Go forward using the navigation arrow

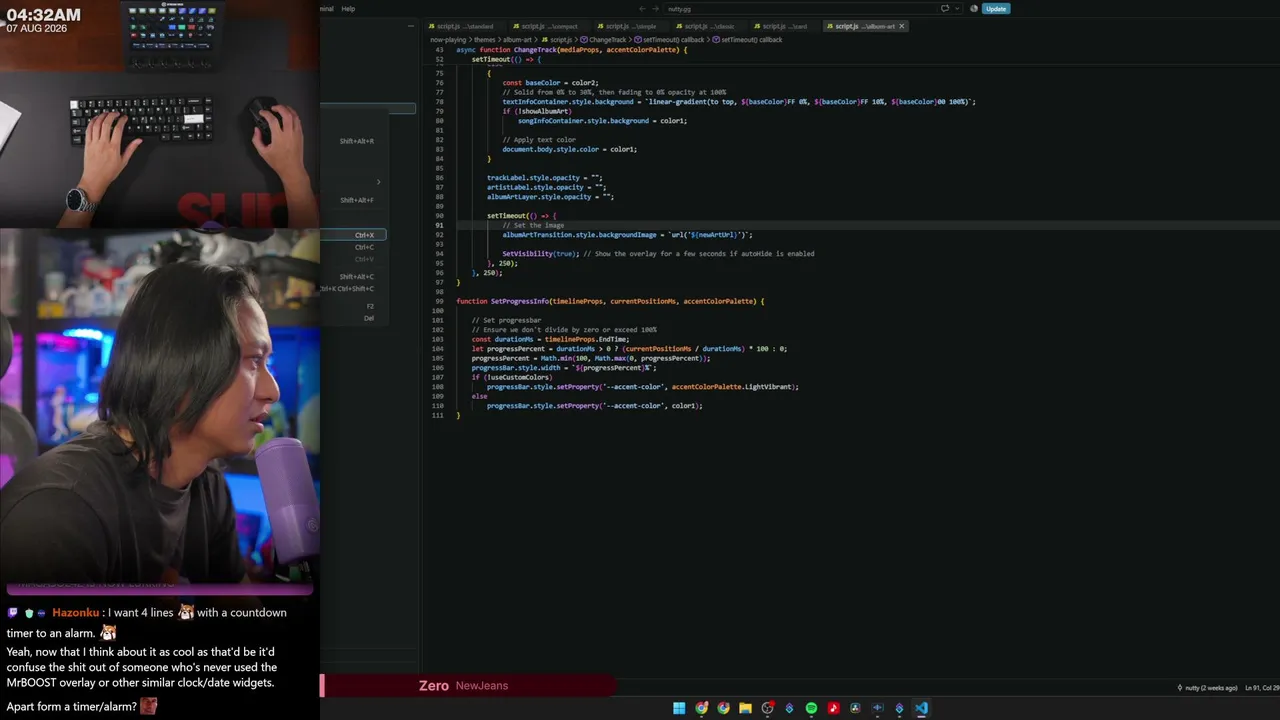coord(654,8)
